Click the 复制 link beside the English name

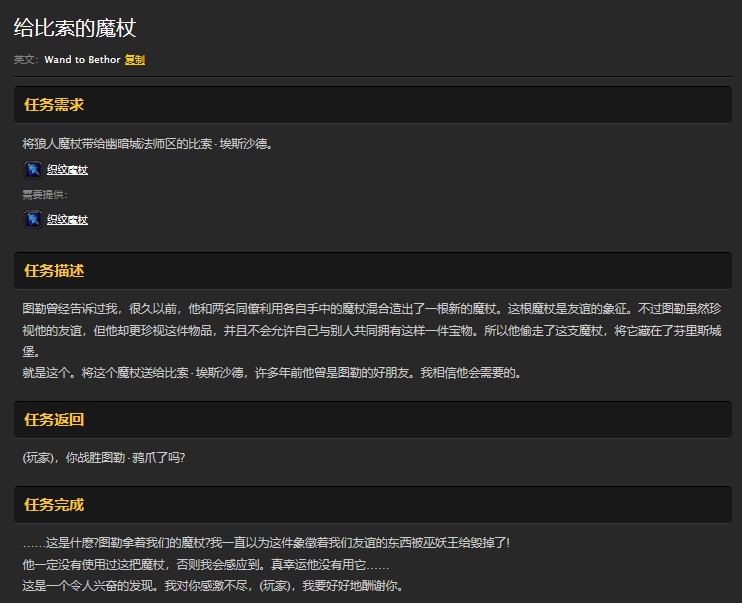pyautogui.click(x=134, y=60)
